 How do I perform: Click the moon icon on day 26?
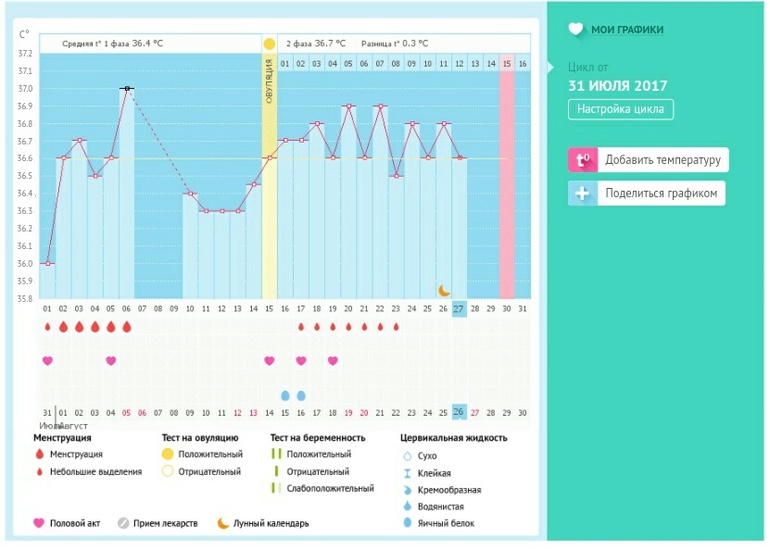(x=444, y=290)
